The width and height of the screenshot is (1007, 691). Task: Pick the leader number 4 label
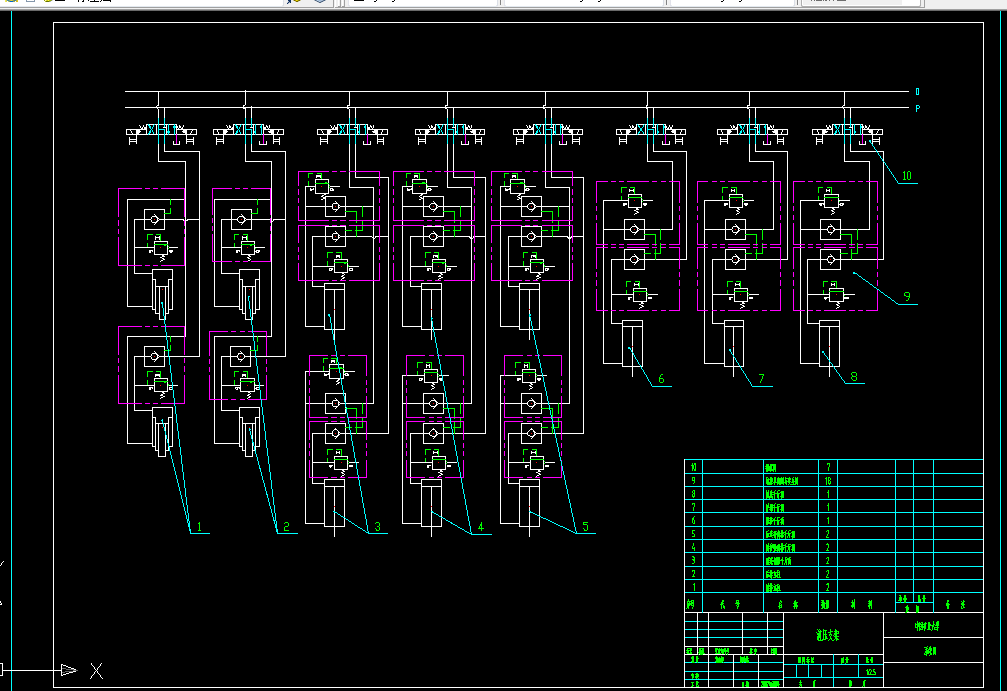click(480, 527)
